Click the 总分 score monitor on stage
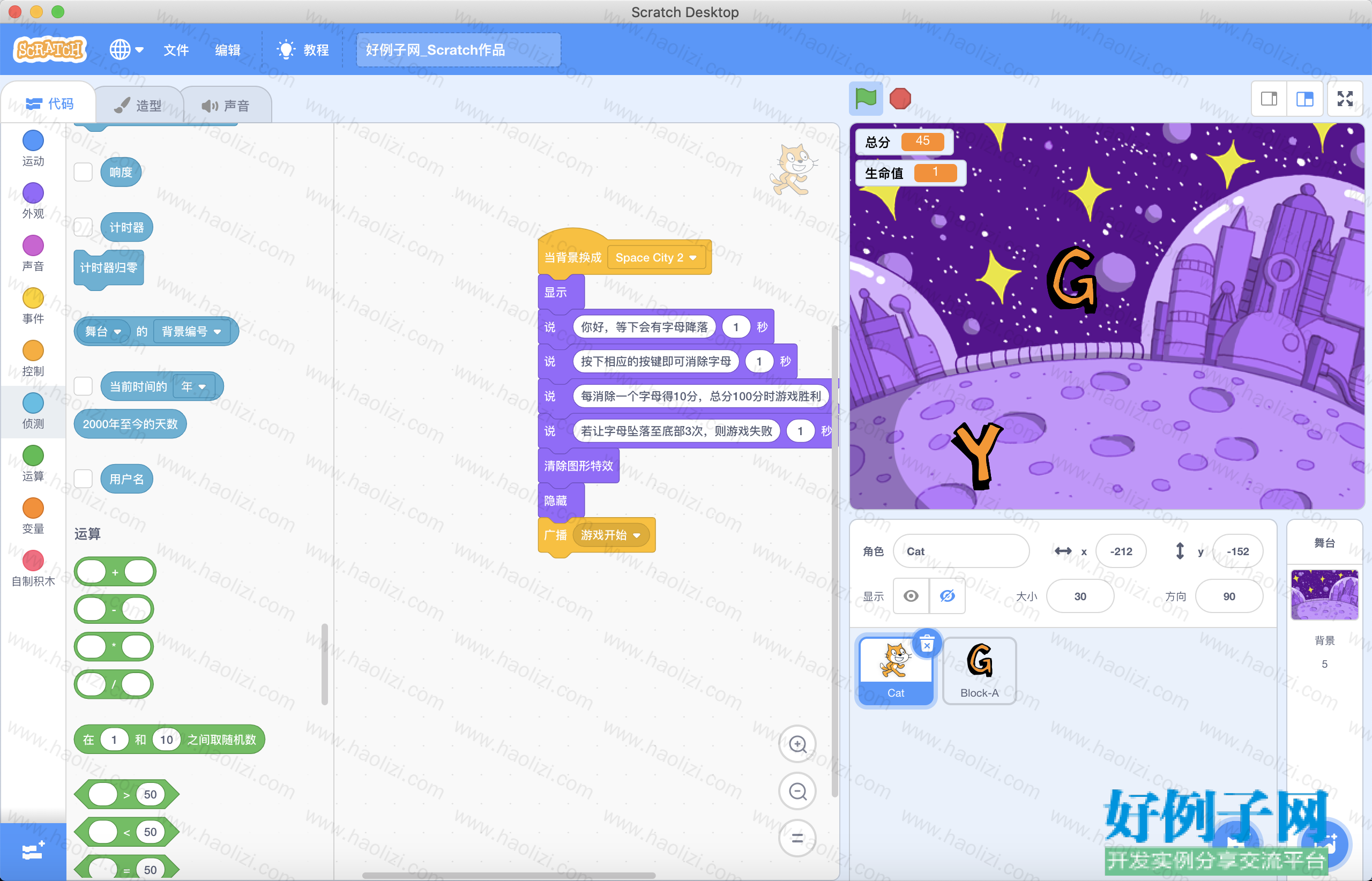1372x881 pixels. (x=905, y=141)
